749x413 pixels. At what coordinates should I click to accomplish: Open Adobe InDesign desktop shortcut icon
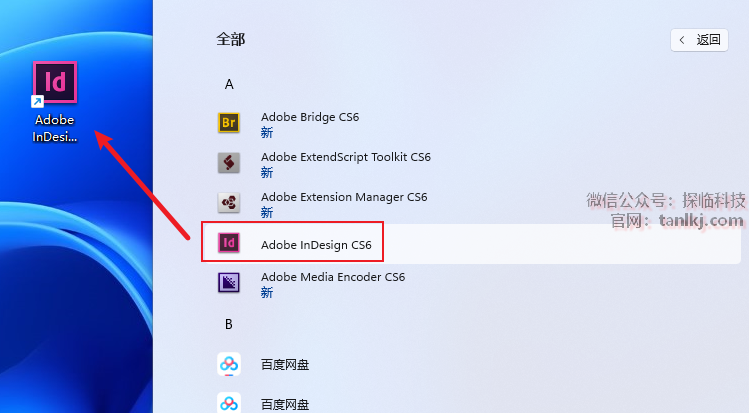tap(55, 83)
